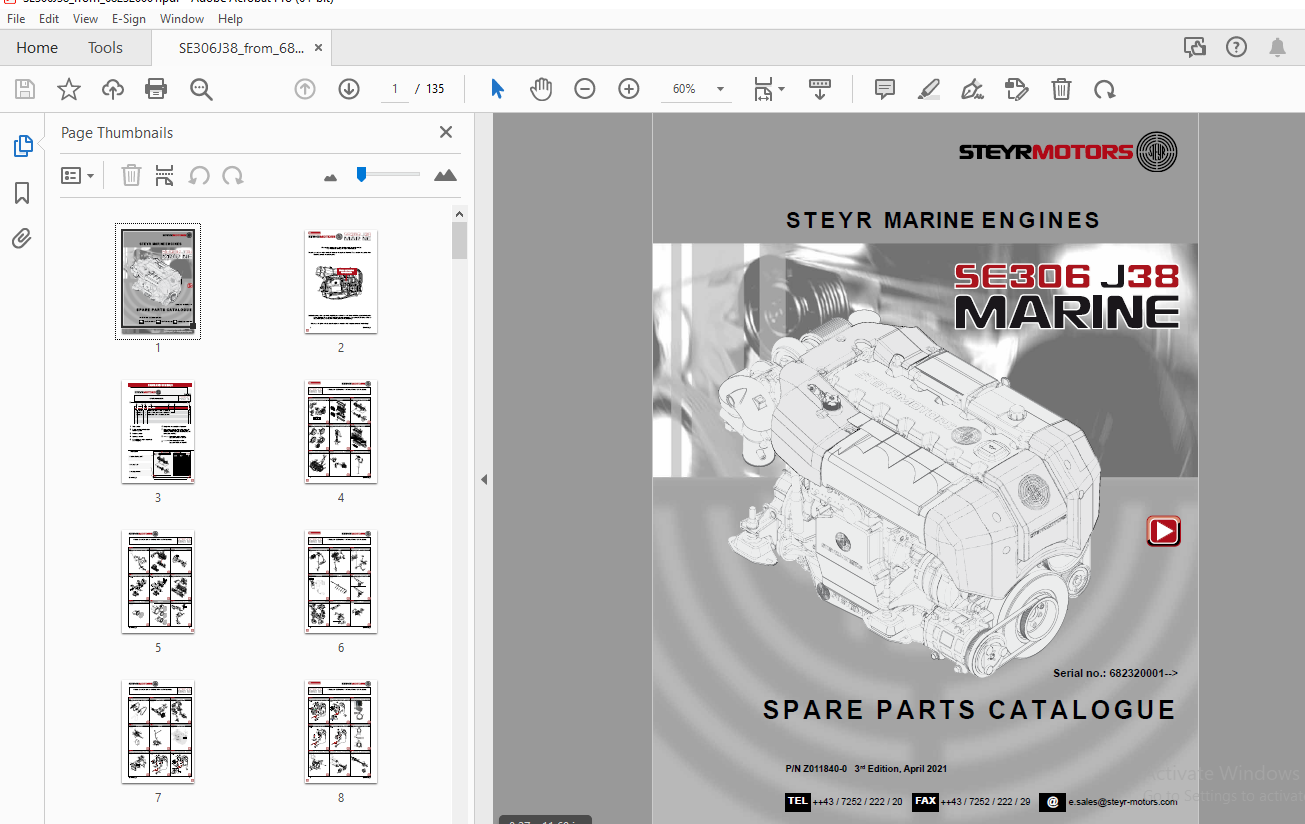The width and height of the screenshot is (1305, 824).
Task: Open the Fill & Sign pen tool
Action: pos(972,90)
